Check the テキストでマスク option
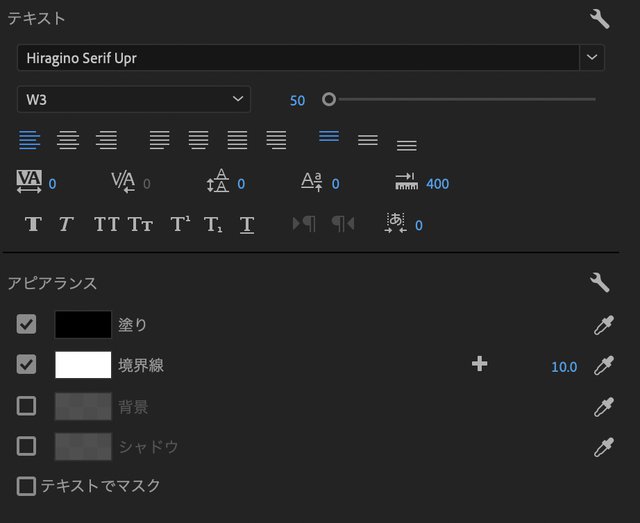 [27, 486]
